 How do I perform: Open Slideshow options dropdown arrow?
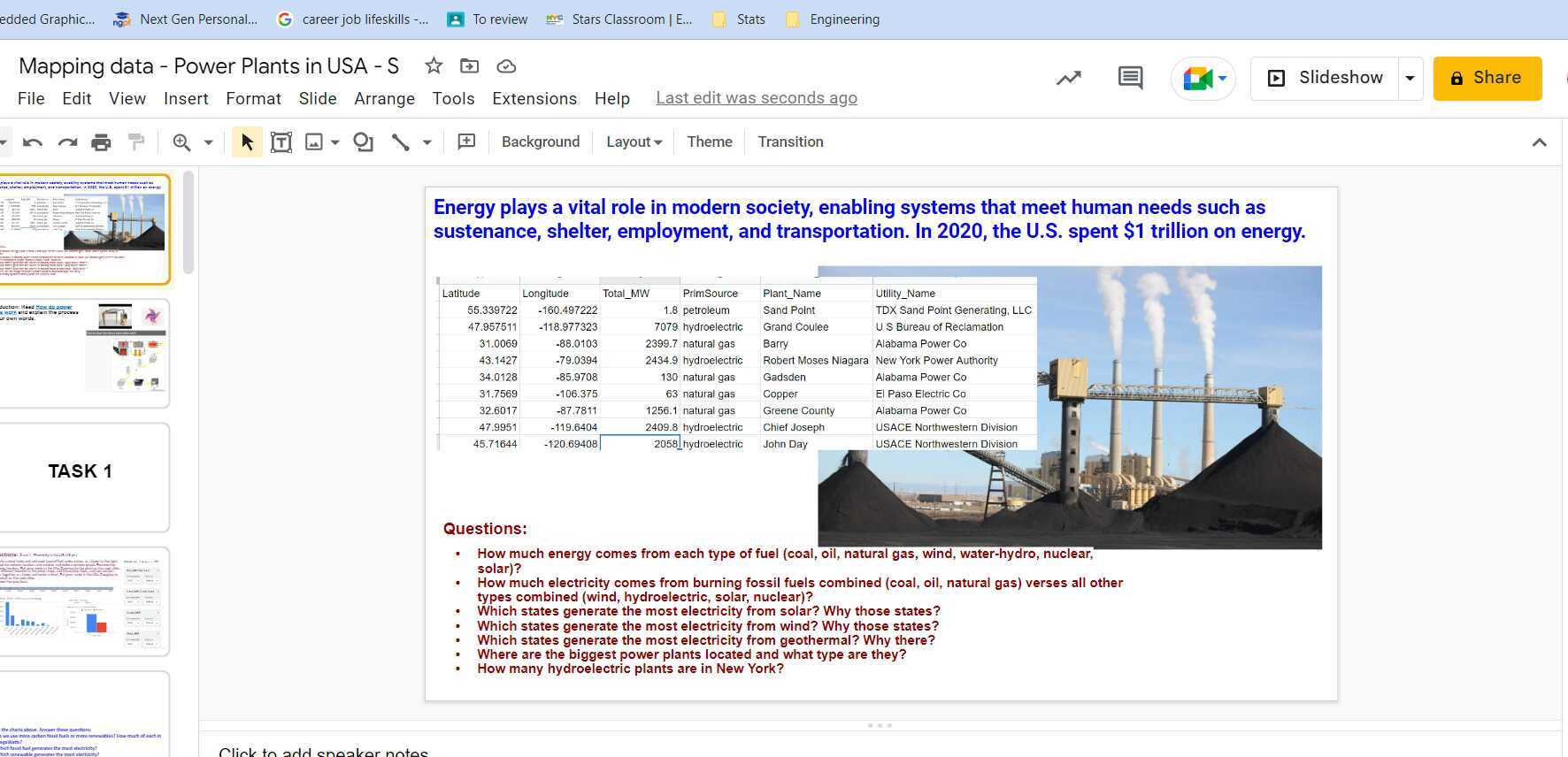point(1410,78)
